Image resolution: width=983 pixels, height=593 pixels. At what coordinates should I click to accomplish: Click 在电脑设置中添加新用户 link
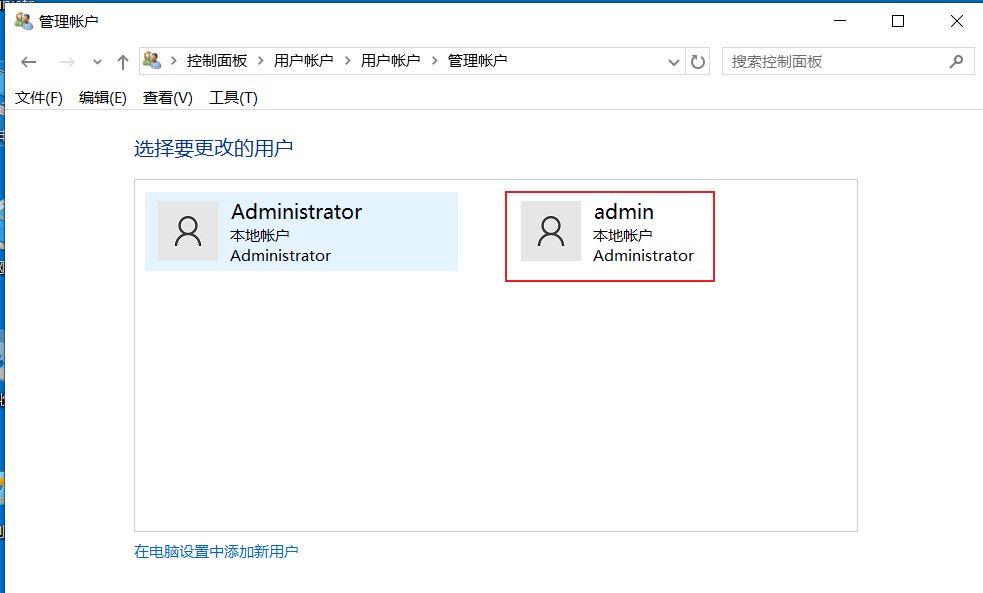(x=216, y=551)
